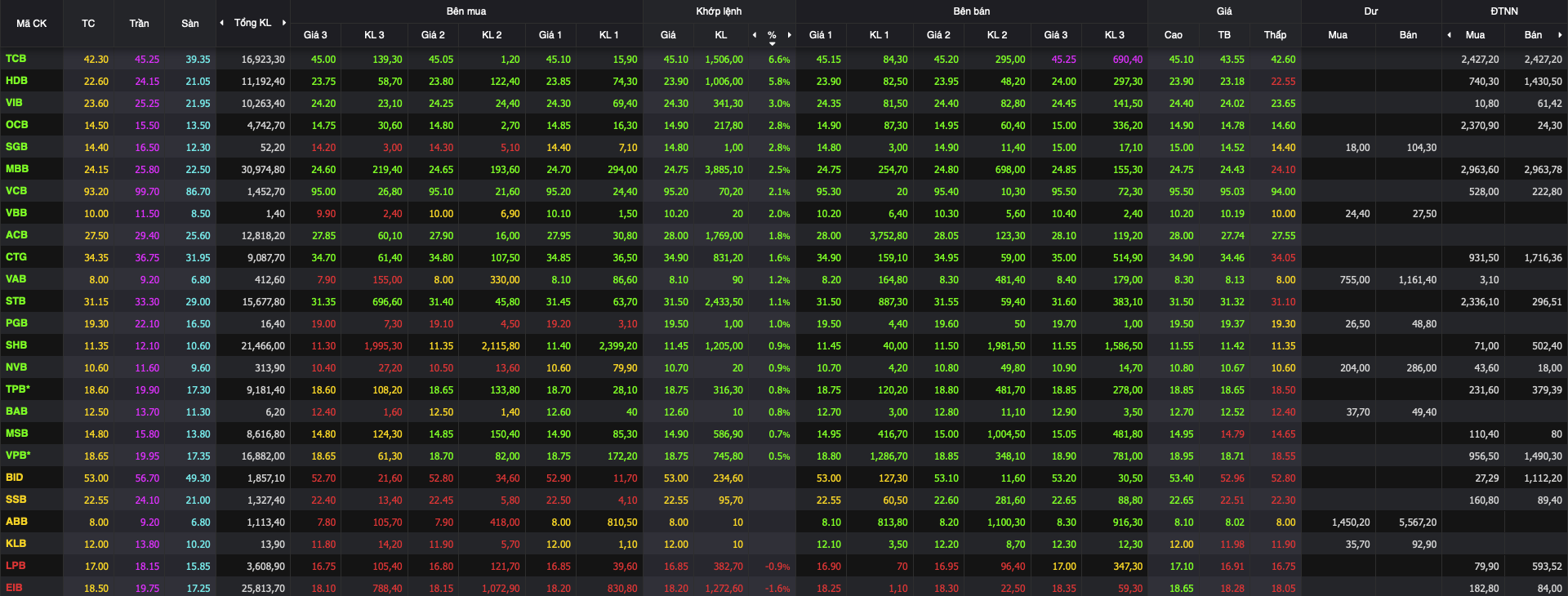Viewport: 1568px width, 596px height.
Task: Click TCB sell volume 690,40
Action: pyautogui.click(x=1127, y=60)
